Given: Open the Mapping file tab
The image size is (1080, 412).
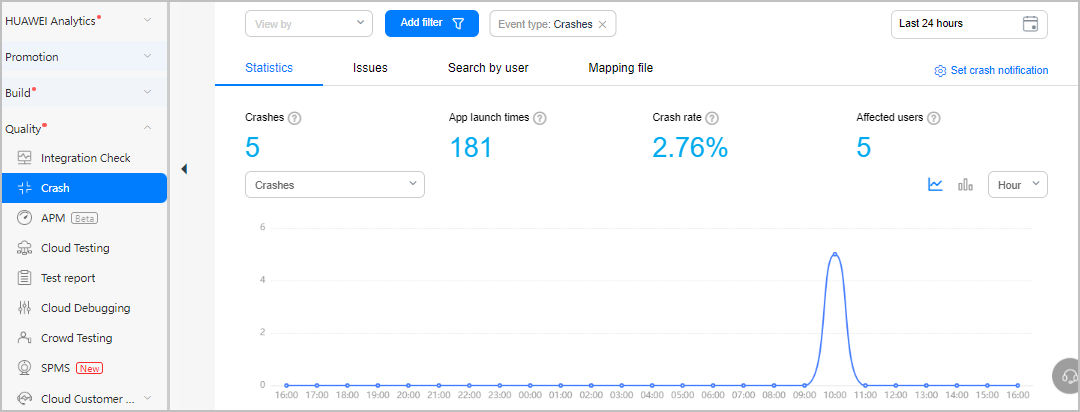Looking at the screenshot, I should (621, 68).
